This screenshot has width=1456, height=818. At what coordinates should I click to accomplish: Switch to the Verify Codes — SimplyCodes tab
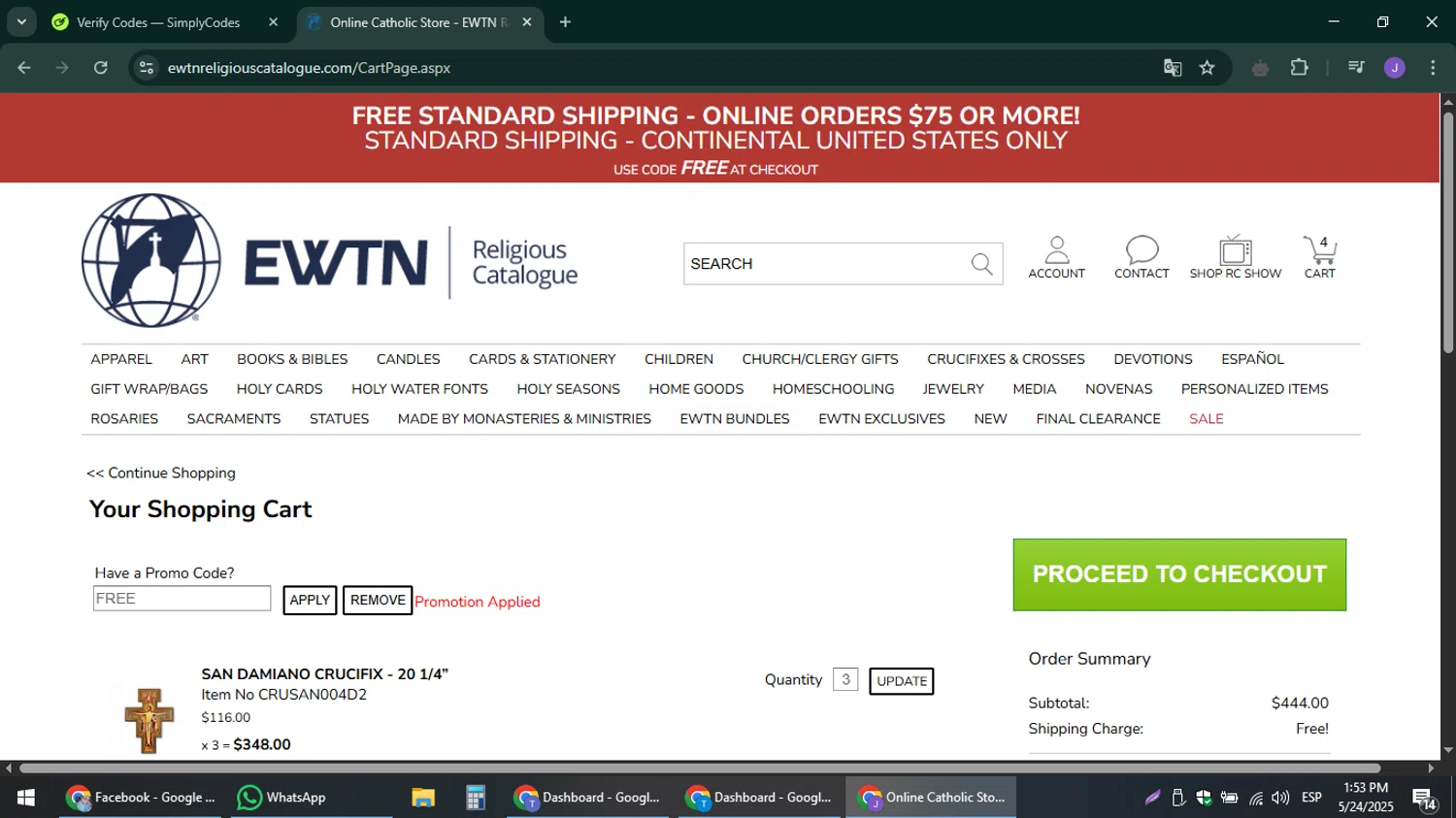(x=158, y=22)
